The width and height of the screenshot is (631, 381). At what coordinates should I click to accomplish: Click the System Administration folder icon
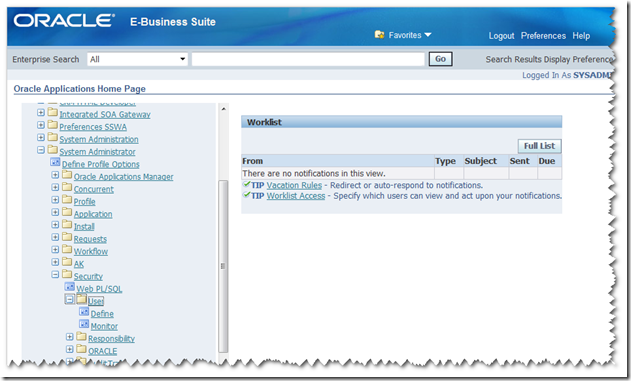pos(53,137)
